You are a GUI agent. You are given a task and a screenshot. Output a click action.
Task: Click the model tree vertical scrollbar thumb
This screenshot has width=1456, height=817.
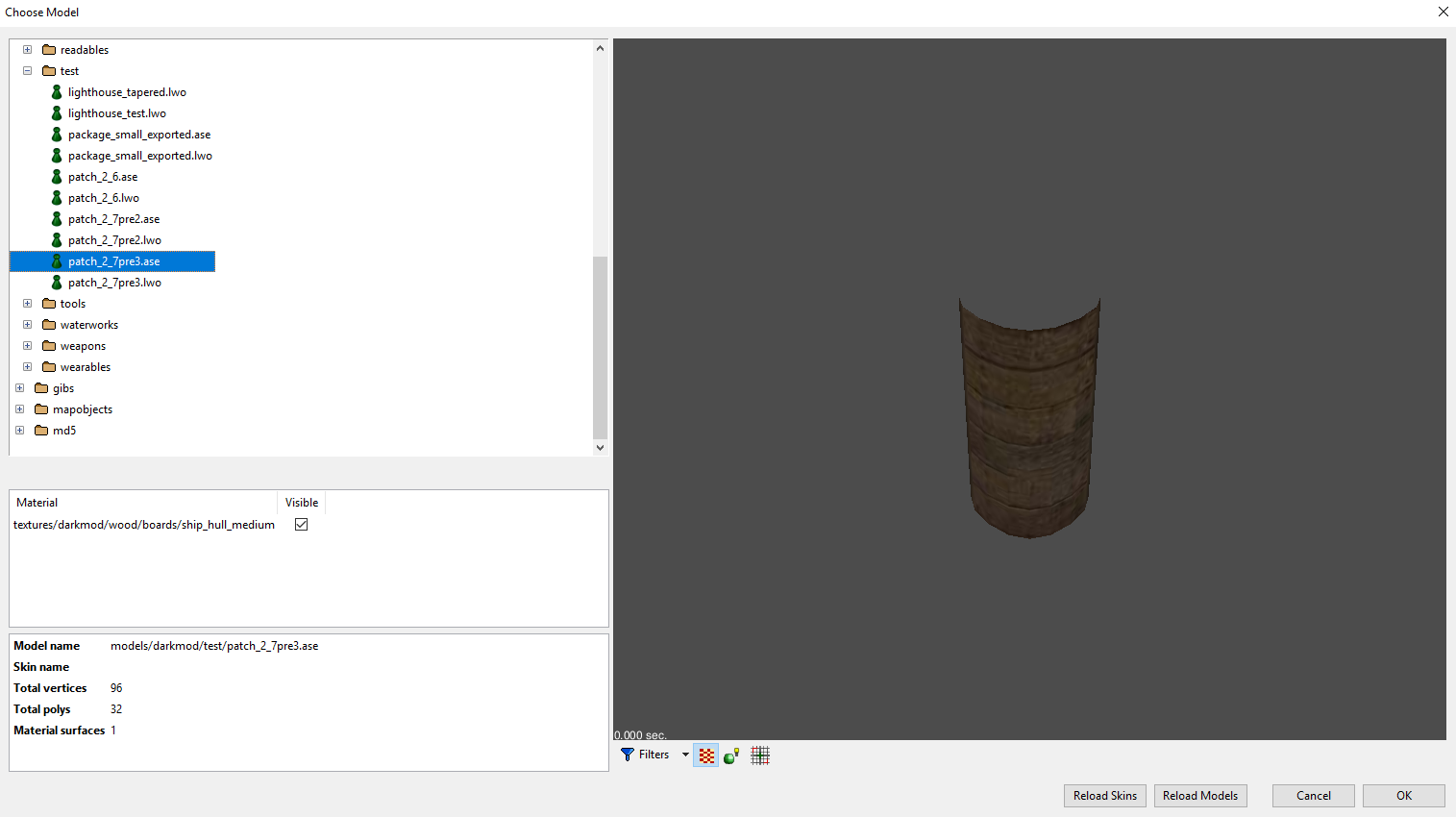pyautogui.click(x=600, y=346)
